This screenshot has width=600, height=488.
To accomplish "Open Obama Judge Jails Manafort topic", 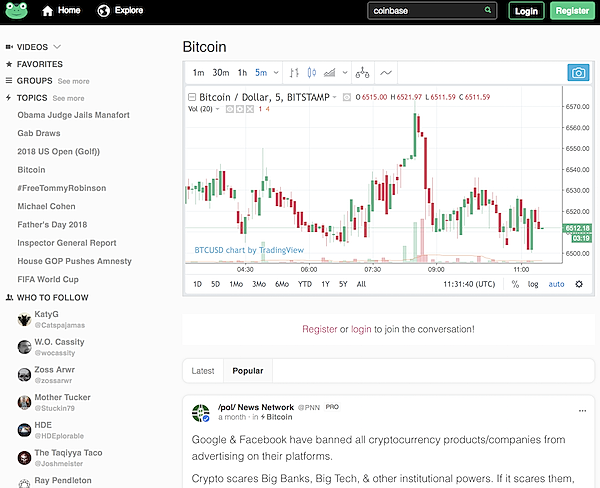I will [73, 115].
